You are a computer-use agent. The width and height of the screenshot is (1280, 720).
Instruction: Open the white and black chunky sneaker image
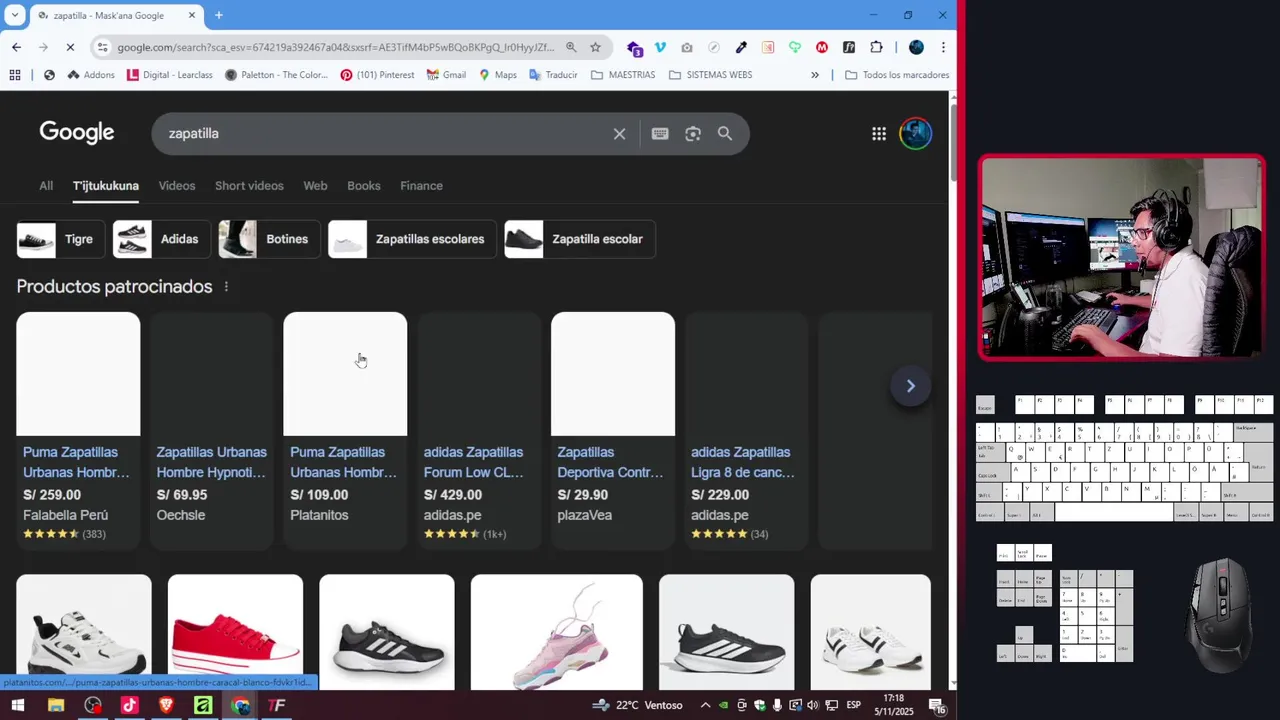[84, 632]
